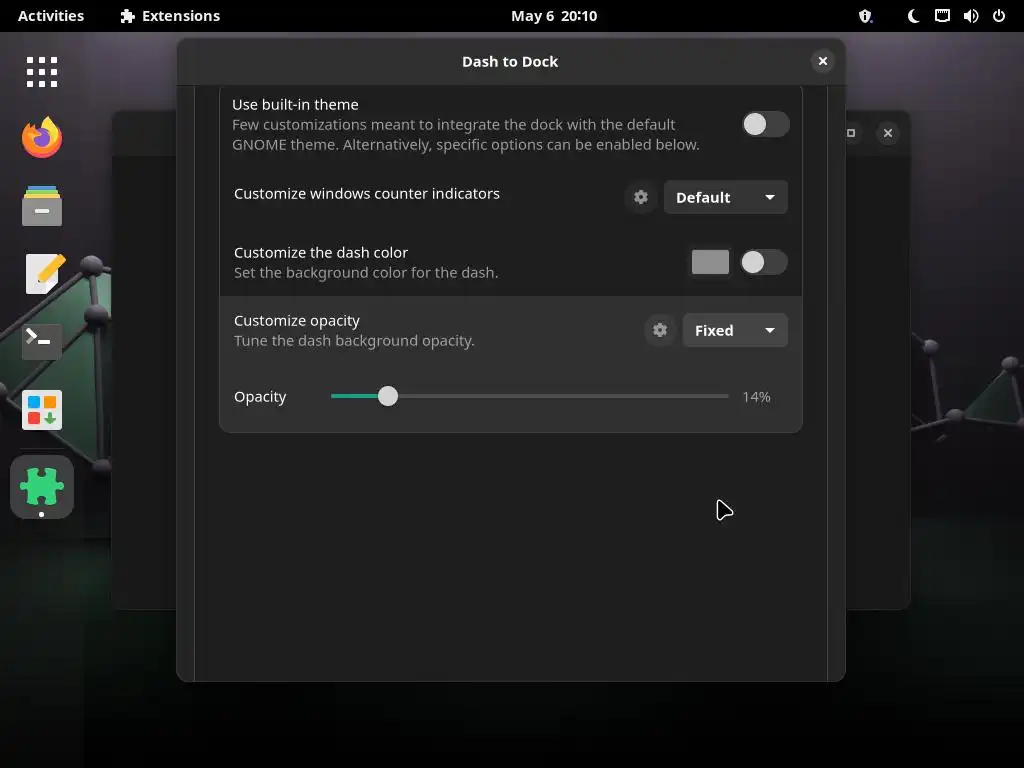Launch Terminal from the dock
The image size is (1024, 768).
(42, 342)
